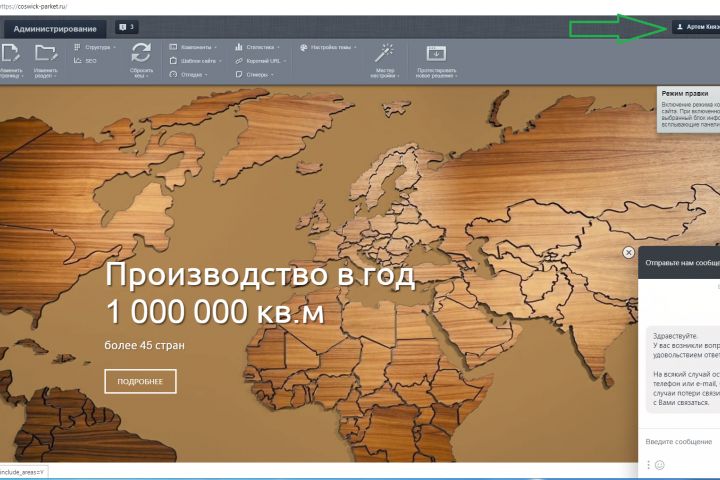
Task: Switch to the Администрирование tab
Action: pyautogui.click(x=56, y=28)
